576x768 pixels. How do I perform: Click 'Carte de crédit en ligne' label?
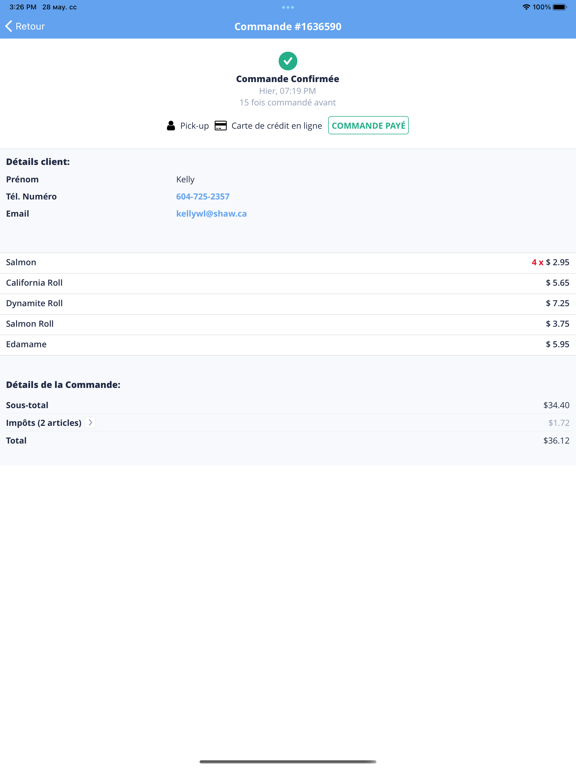277,126
